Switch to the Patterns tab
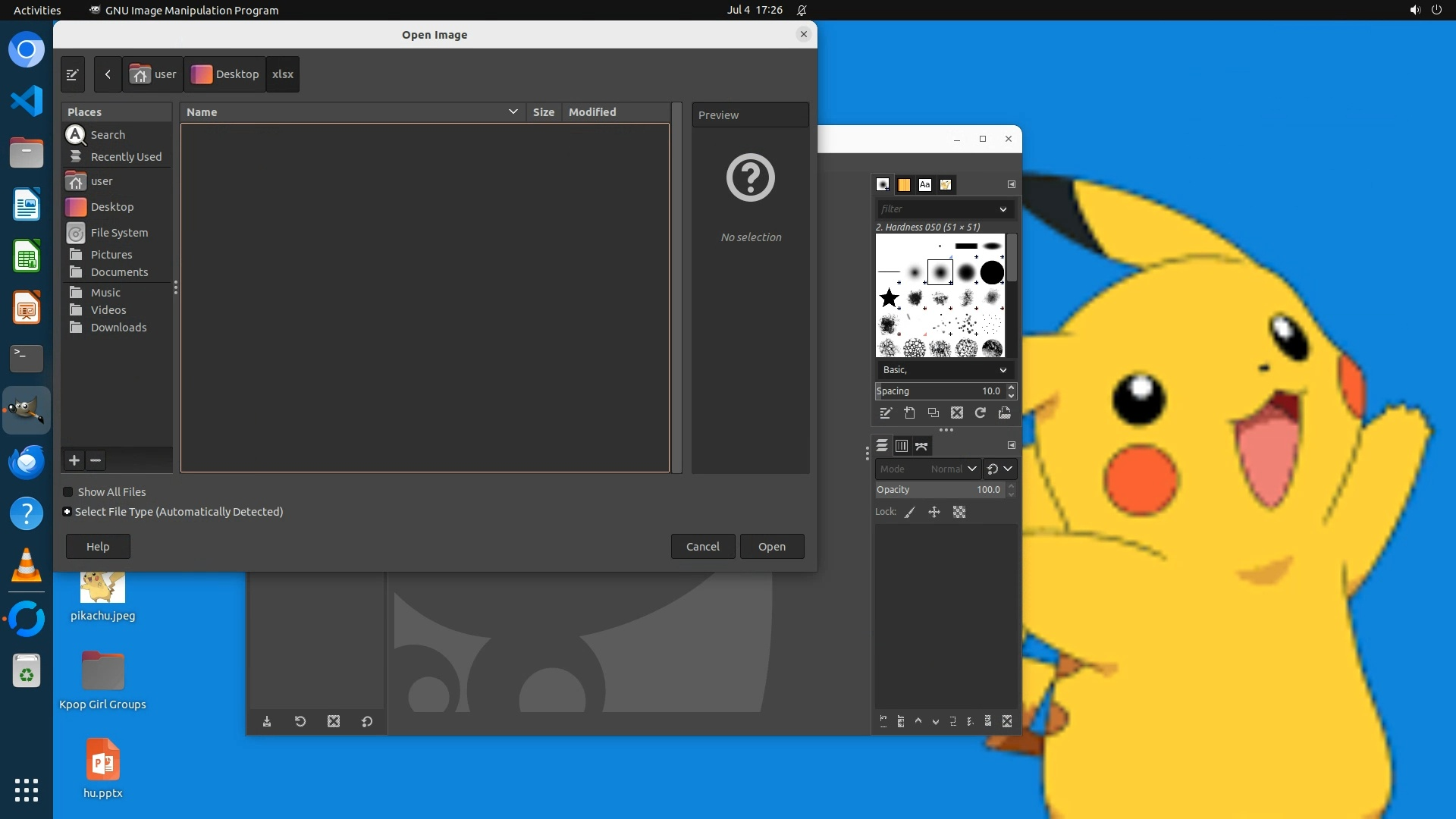Image resolution: width=1456 pixels, height=819 pixels. click(904, 184)
